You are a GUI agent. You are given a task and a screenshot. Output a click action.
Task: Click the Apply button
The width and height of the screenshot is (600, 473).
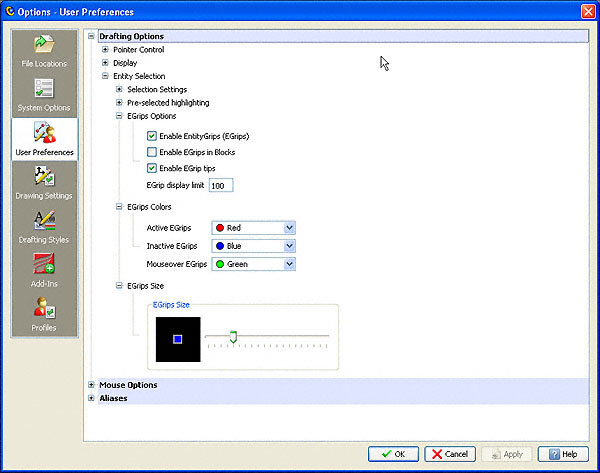[x=507, y=454]
